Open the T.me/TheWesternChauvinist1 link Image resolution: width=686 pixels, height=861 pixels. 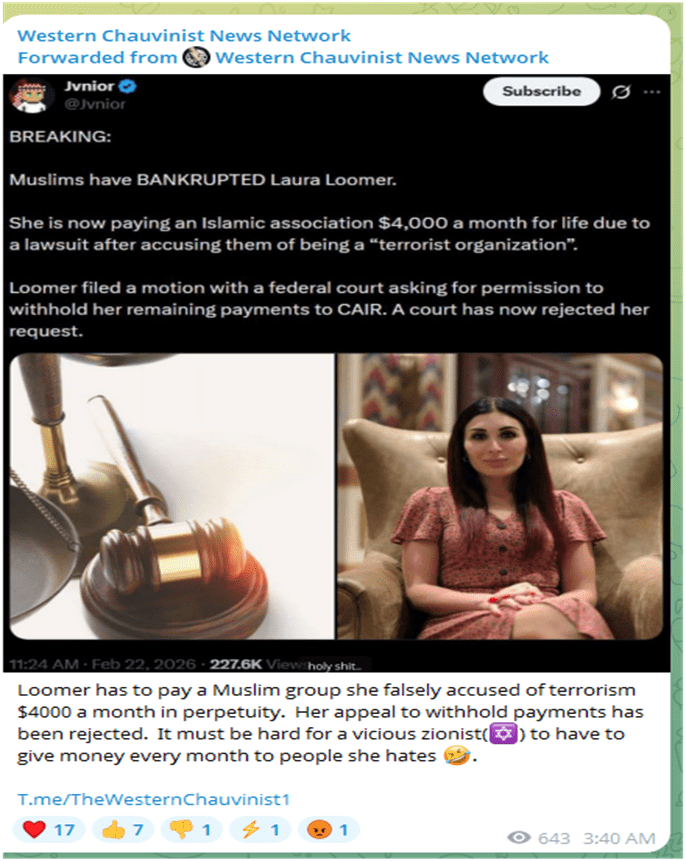click(x=153, y=799)
